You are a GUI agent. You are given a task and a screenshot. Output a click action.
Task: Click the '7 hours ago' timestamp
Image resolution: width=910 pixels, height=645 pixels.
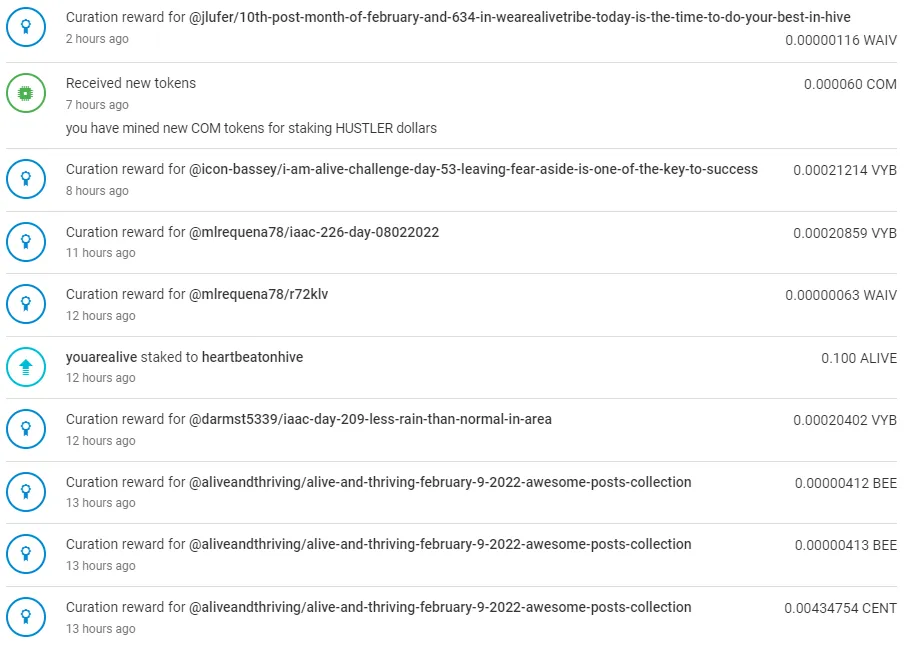[97, 105]
